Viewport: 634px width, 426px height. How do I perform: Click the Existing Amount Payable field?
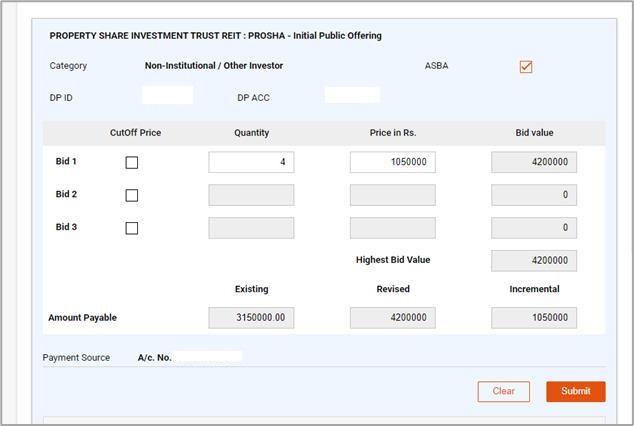(x=251, y=318)
